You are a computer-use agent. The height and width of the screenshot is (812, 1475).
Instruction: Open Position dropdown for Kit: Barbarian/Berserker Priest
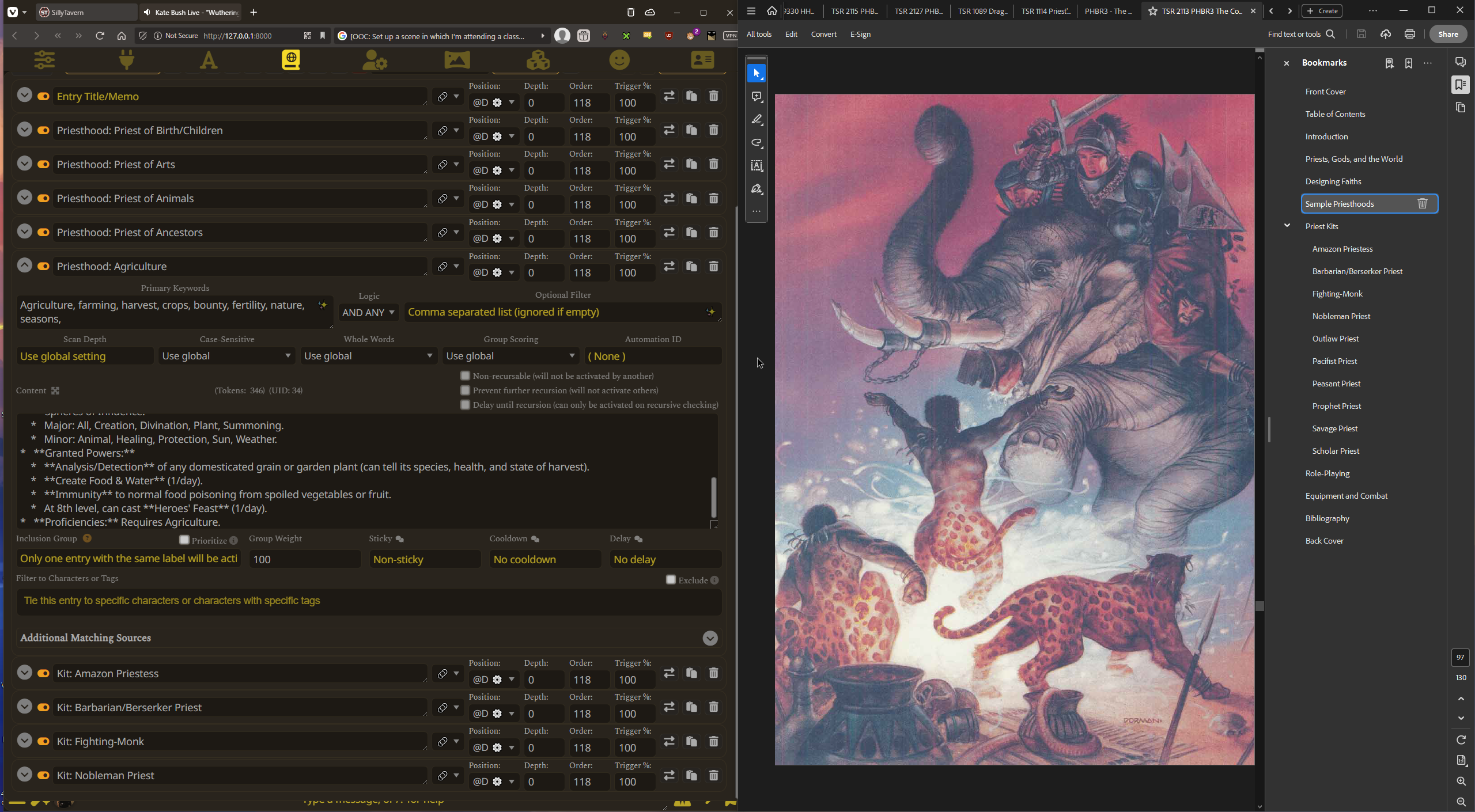point(494,714)
